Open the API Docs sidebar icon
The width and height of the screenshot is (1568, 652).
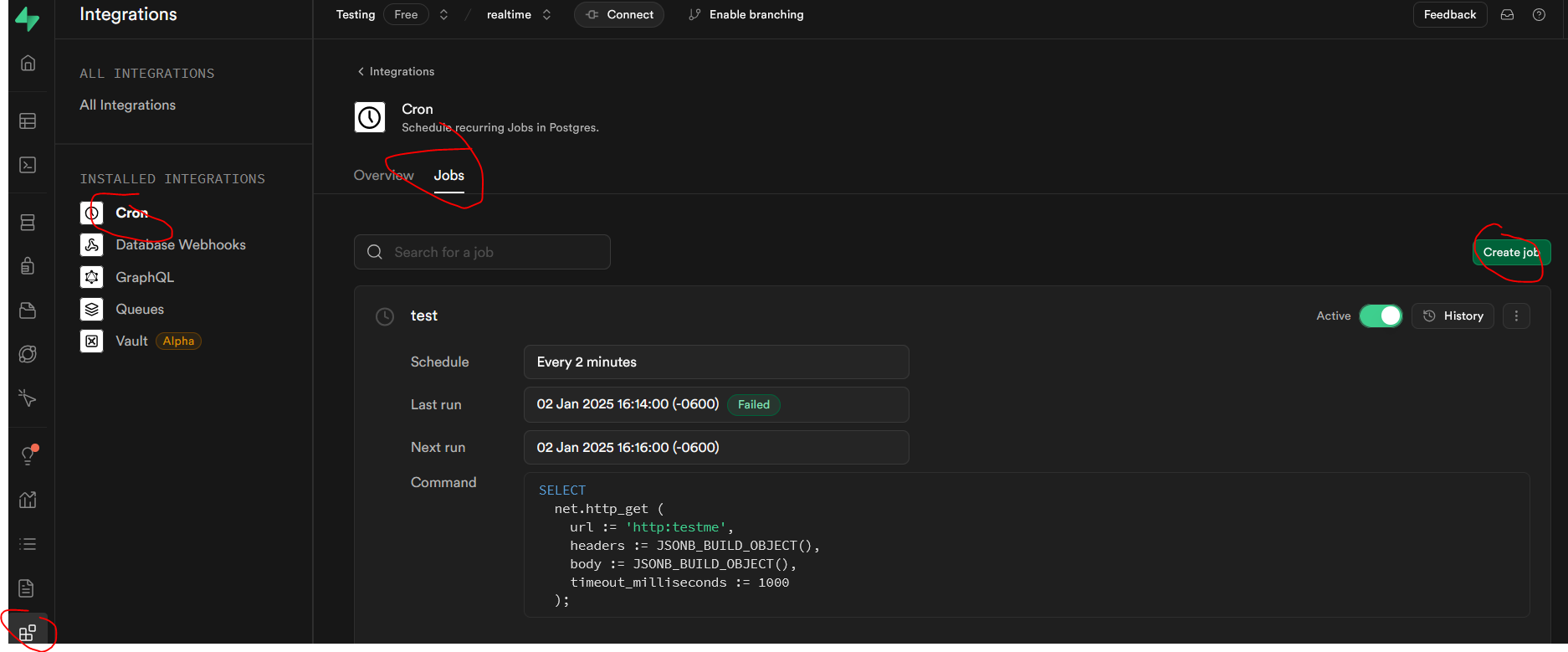coord(28,588)
